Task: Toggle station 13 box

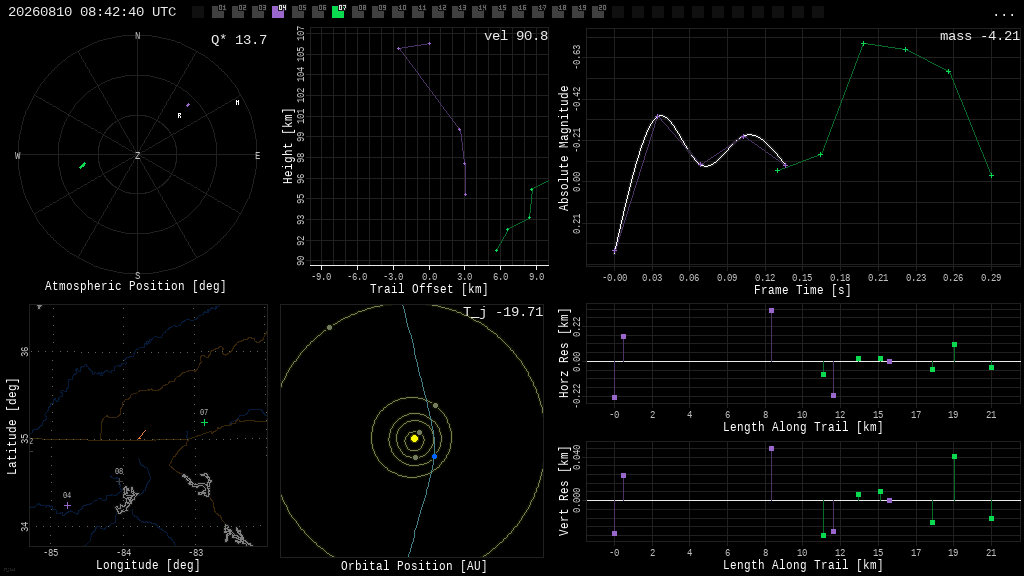Action: 457,12
